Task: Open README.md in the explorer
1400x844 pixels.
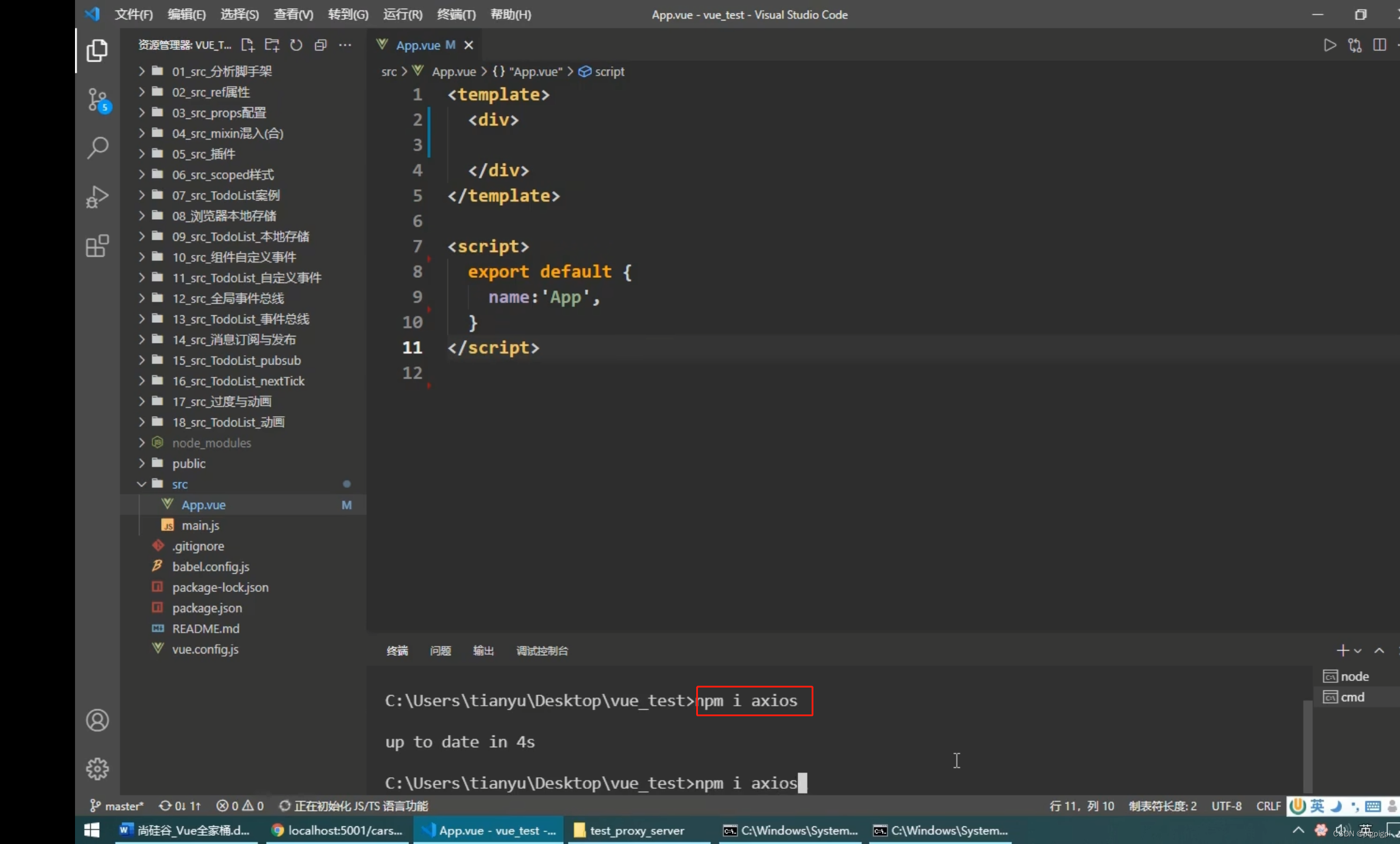Action: tap(243, 628)
